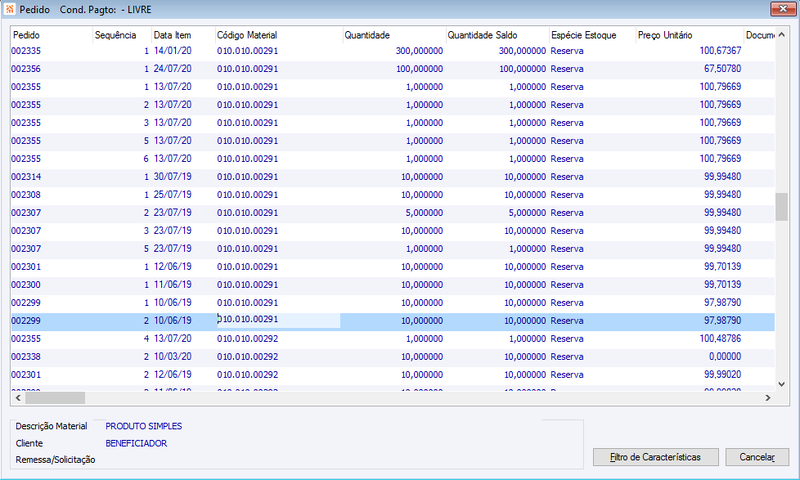Click date 24/07/20 cell

coord(172,69)
